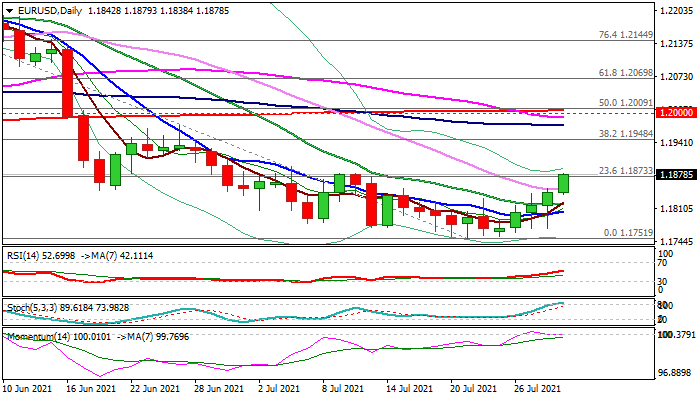This screenshot has width=700, height=400.
Task: Click the EURUSD,Daily chart title text
Action: pos(48,10)
